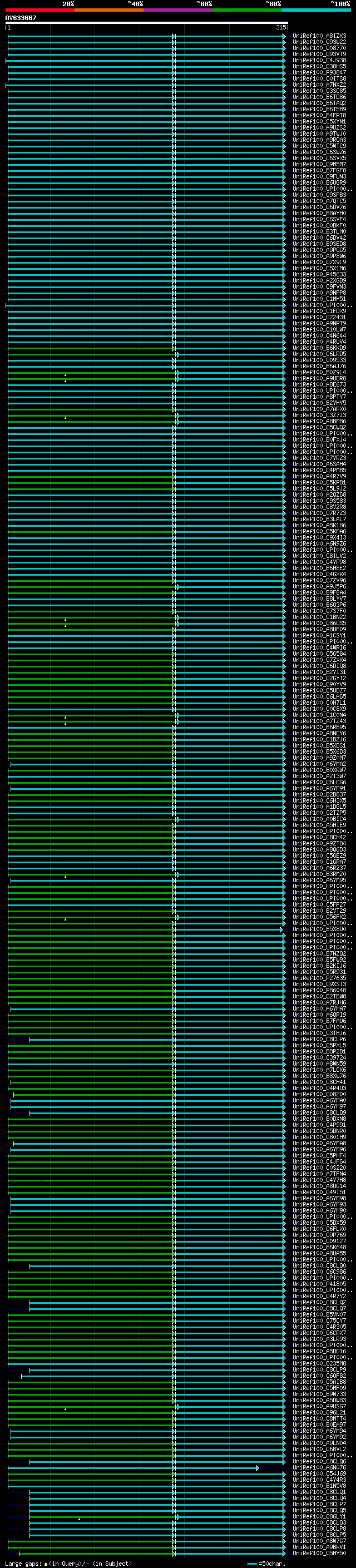Select the UniRef100_A6QRI9 label
Screen dimensions: 356x1568
point(319,1015)
